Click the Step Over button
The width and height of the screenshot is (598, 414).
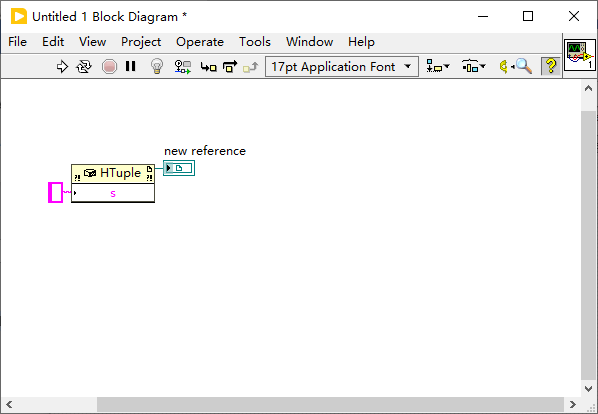tap(230, 66)
